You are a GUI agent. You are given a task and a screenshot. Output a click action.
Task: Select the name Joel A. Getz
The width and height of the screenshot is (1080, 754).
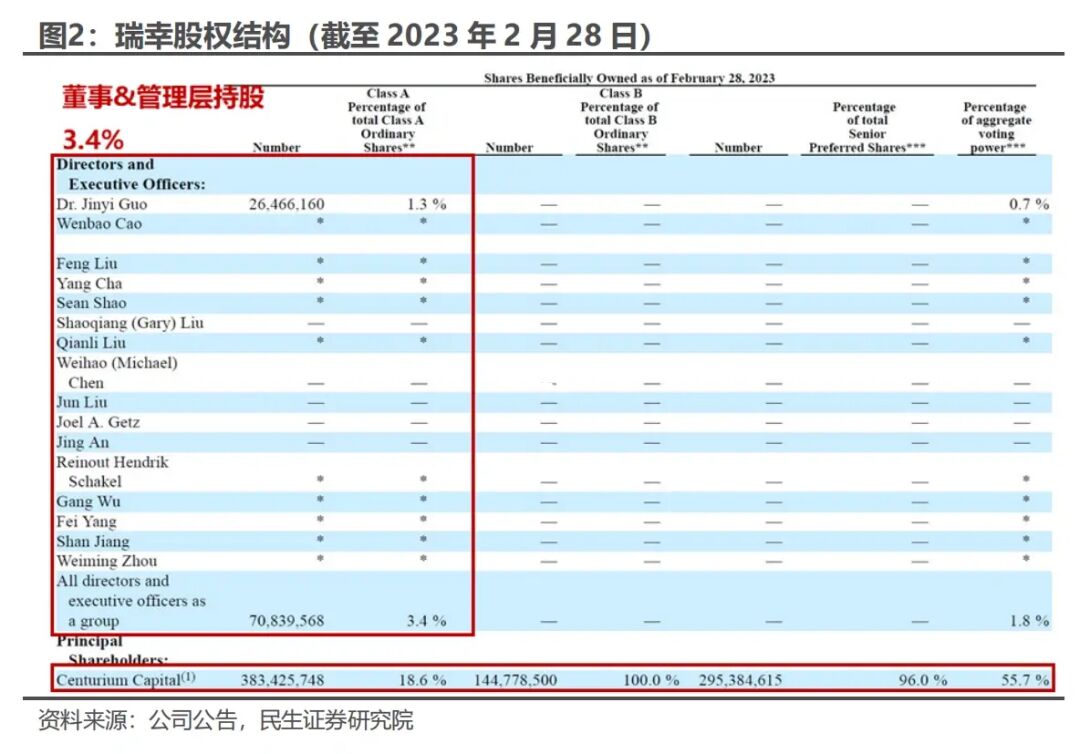click(x=98, y=422)
